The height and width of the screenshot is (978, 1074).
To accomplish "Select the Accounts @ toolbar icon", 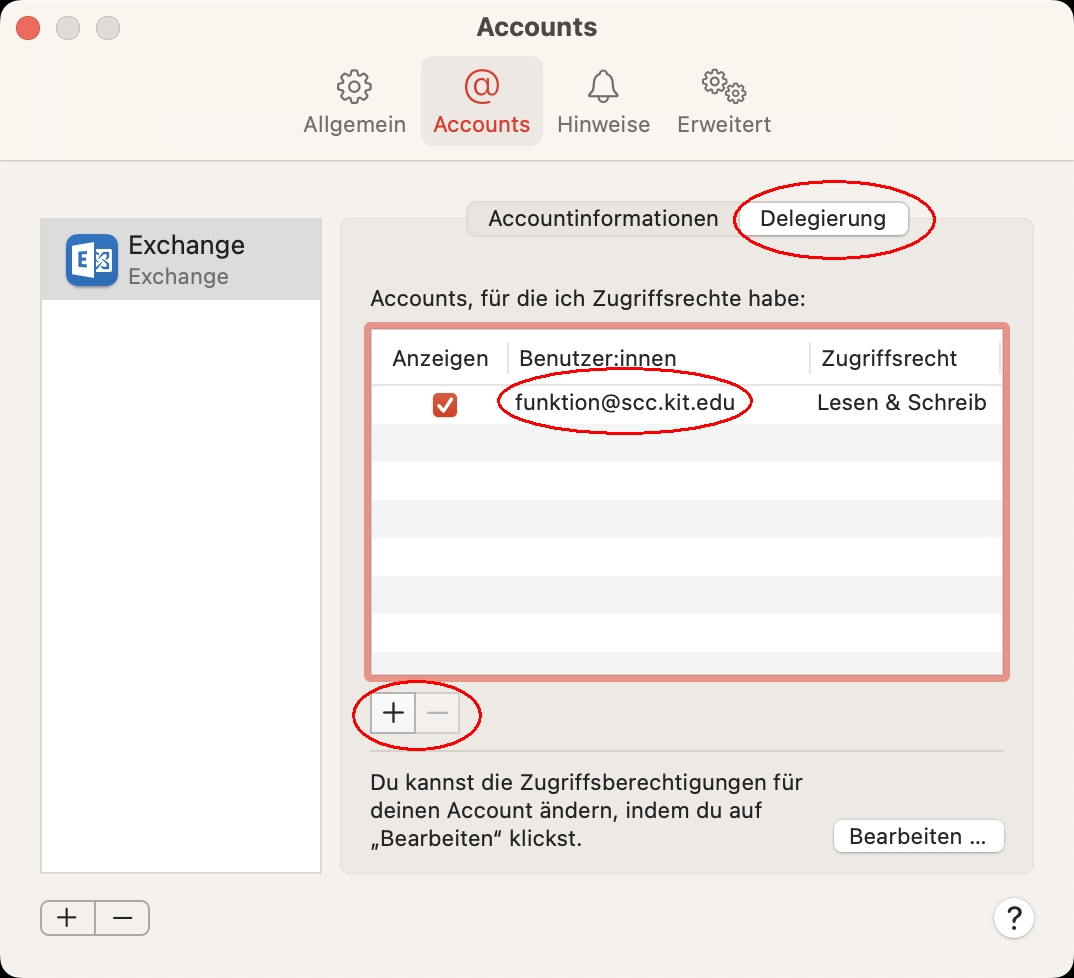I will (481, 102).
